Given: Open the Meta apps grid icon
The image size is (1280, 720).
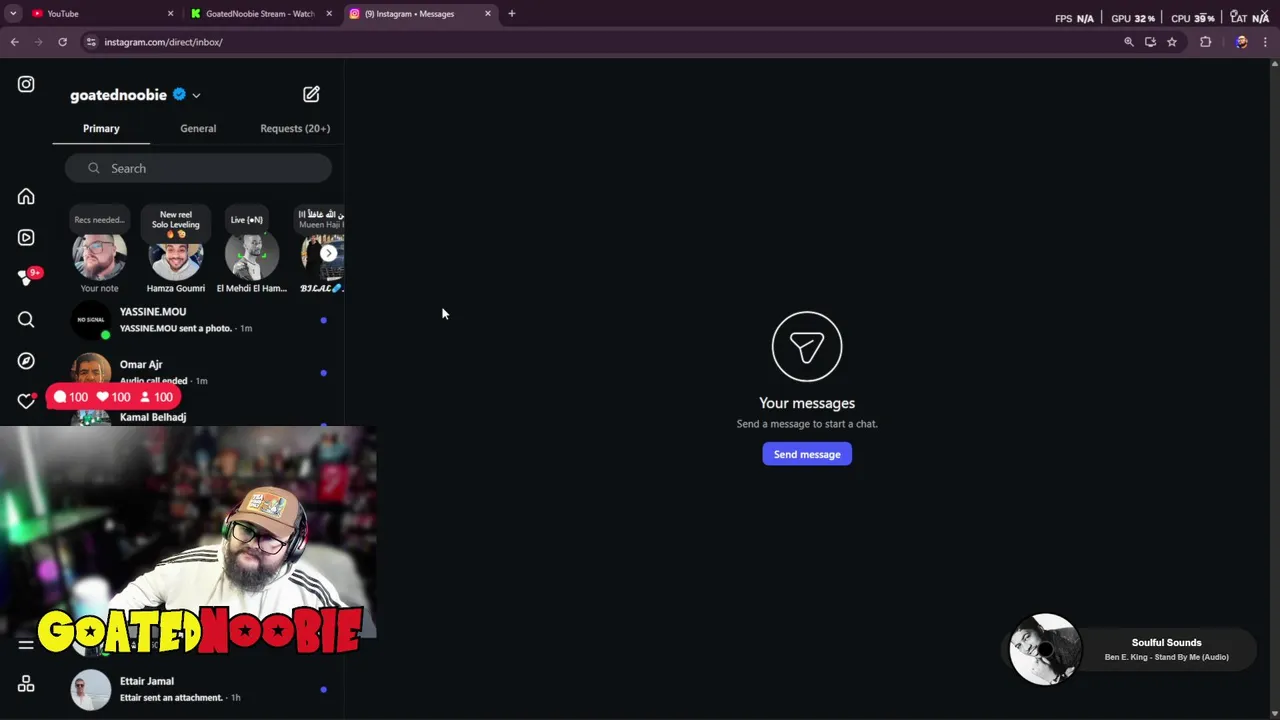Looking at the screenshot, I should point(26,684).
